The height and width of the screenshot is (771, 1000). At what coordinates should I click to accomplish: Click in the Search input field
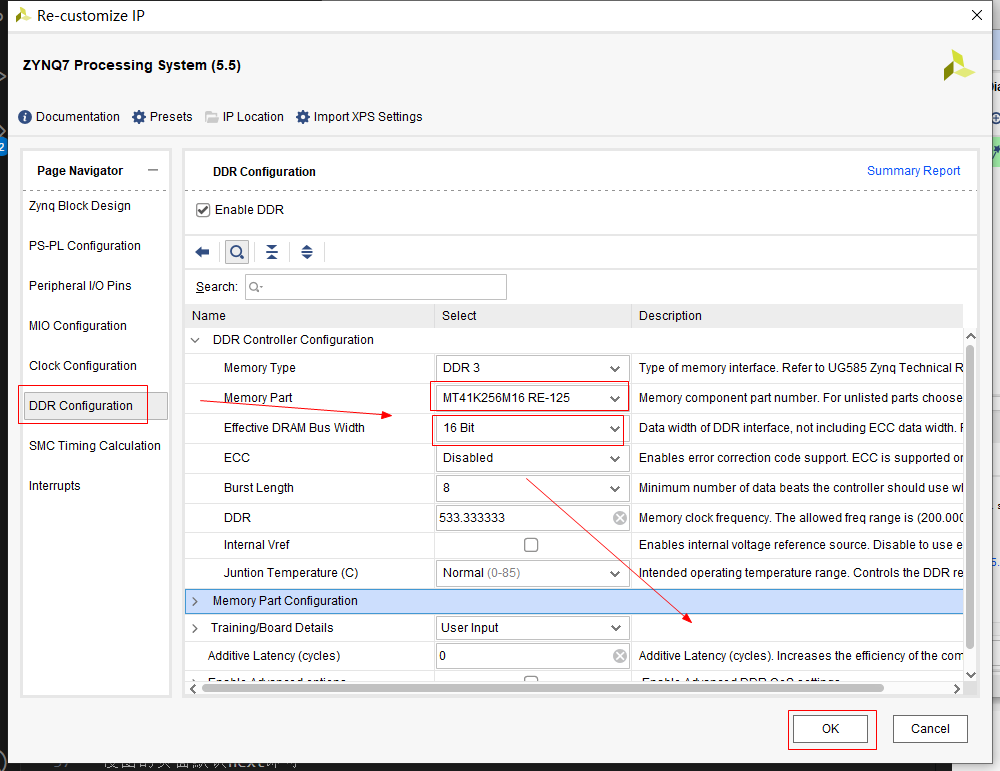click(376, 287)
